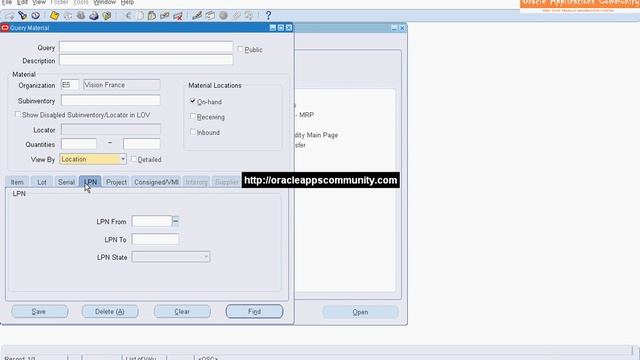Image resolution: width=640 pixels, height=360 pixels.
Task: Click the Switch Responsibilities toolbar icon
Action: click(80, 16)
